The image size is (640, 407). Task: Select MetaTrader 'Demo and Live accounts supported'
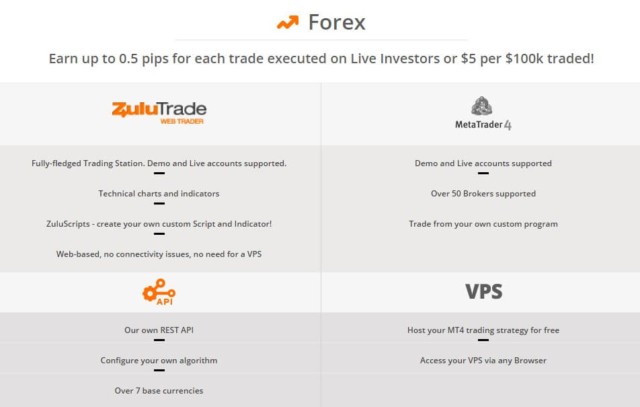pyautogui.click(x=483, y=163)
